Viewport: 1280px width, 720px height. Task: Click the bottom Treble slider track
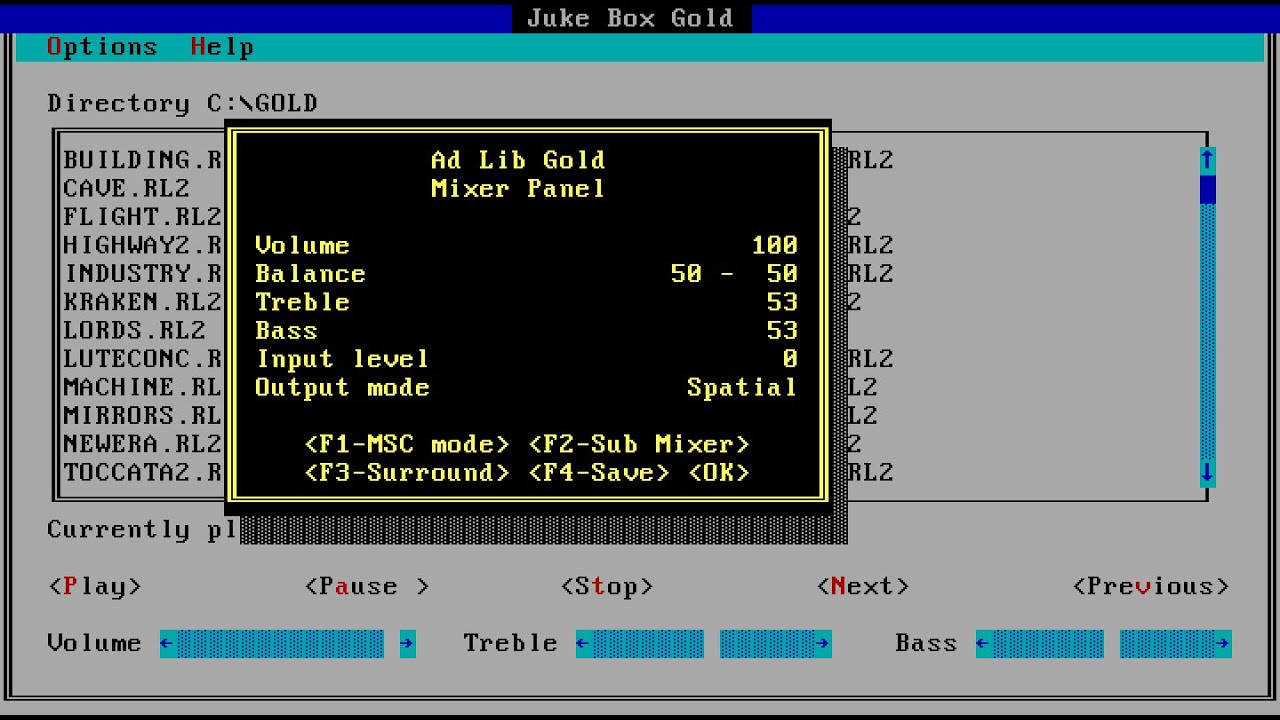click(703, 644)
